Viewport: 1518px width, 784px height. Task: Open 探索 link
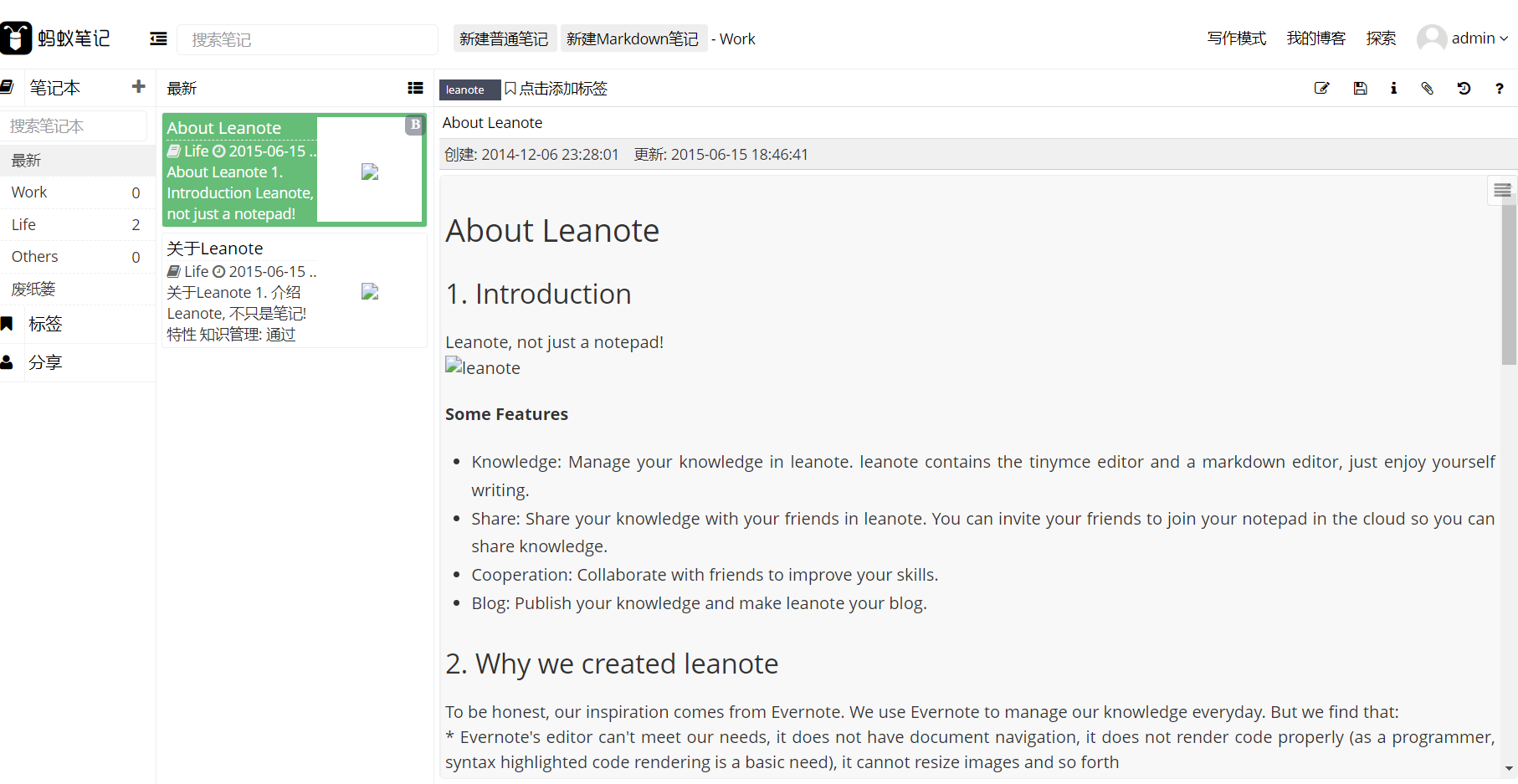pos(1381,38)
